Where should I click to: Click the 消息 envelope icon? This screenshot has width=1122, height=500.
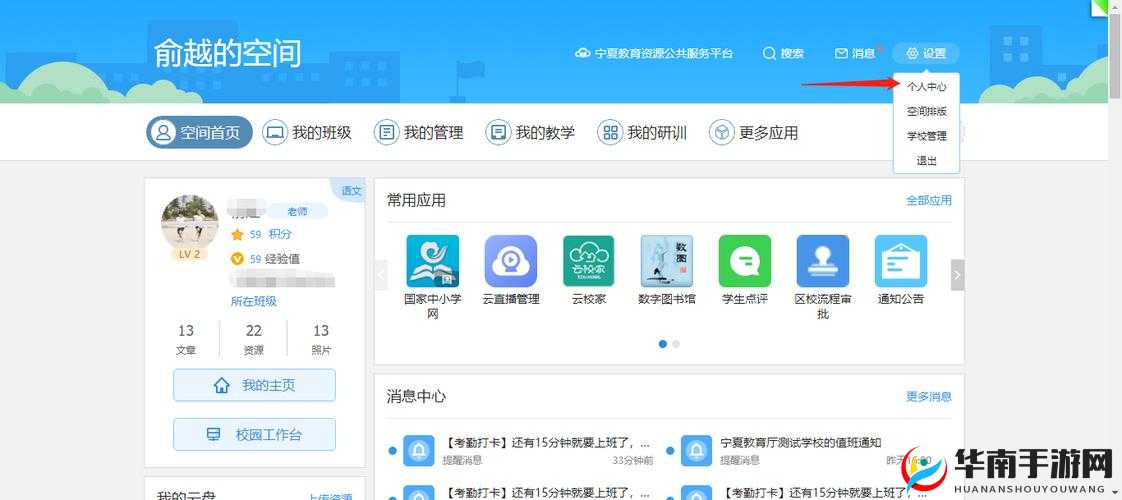pos(842,54)
